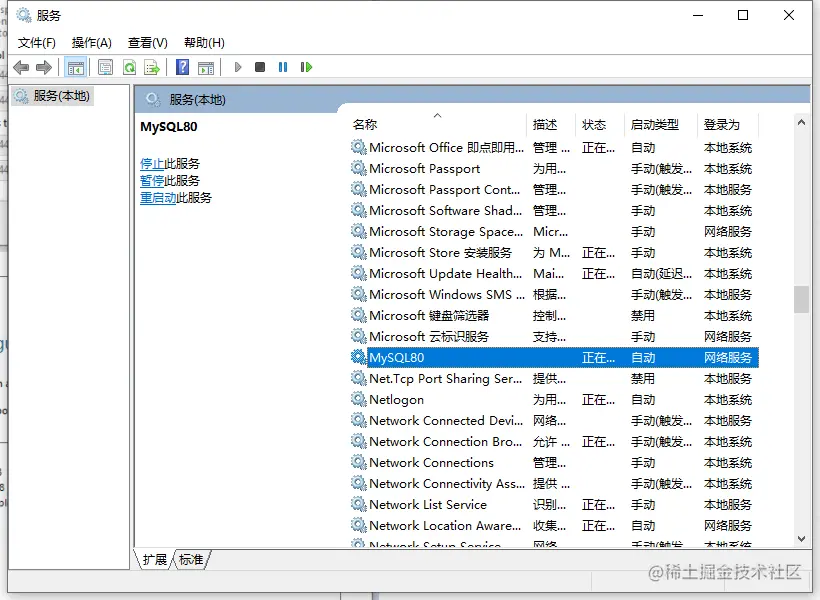Screen dimensions: 820x600
Task: Select the Network Connected Devices service row
Action: coord(554,420)
